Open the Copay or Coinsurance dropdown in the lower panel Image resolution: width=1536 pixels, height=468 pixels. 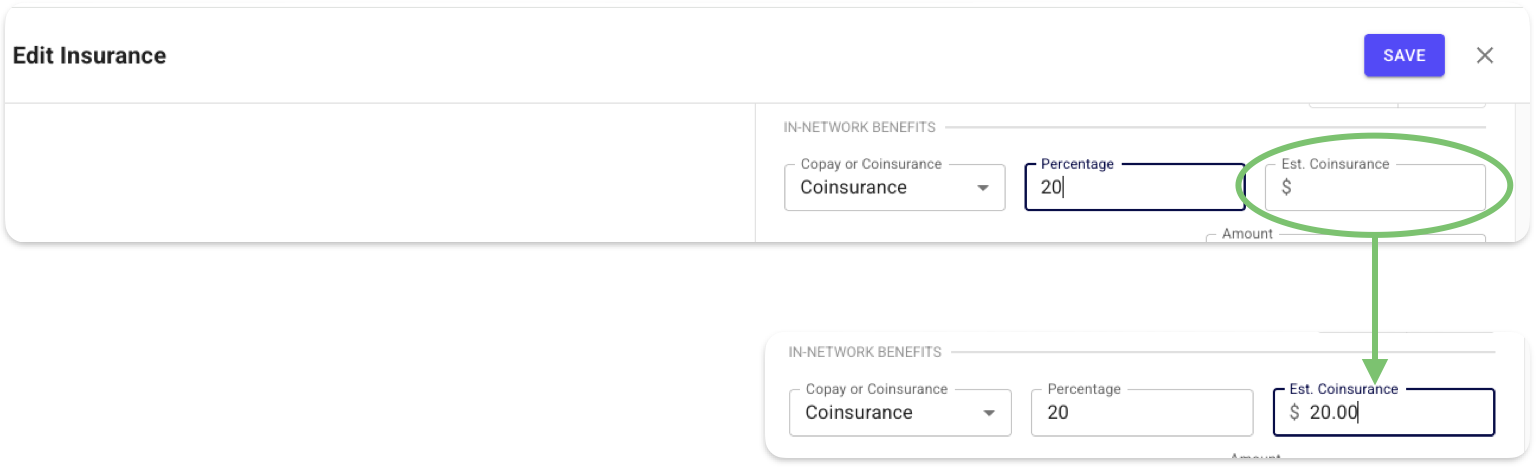point(898,413)
